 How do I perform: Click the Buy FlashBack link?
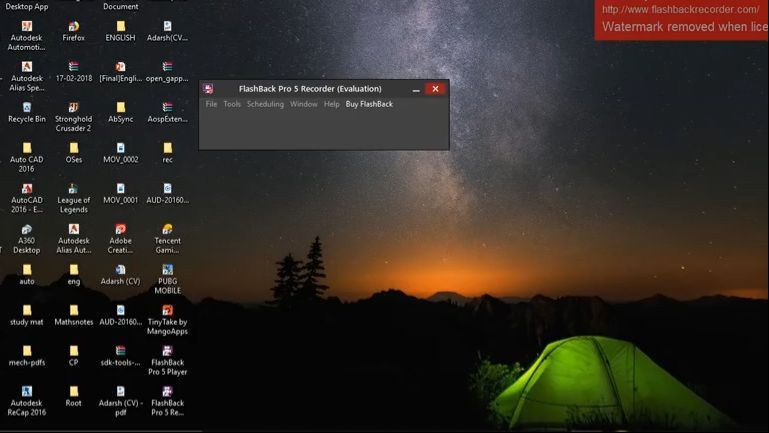369,104
